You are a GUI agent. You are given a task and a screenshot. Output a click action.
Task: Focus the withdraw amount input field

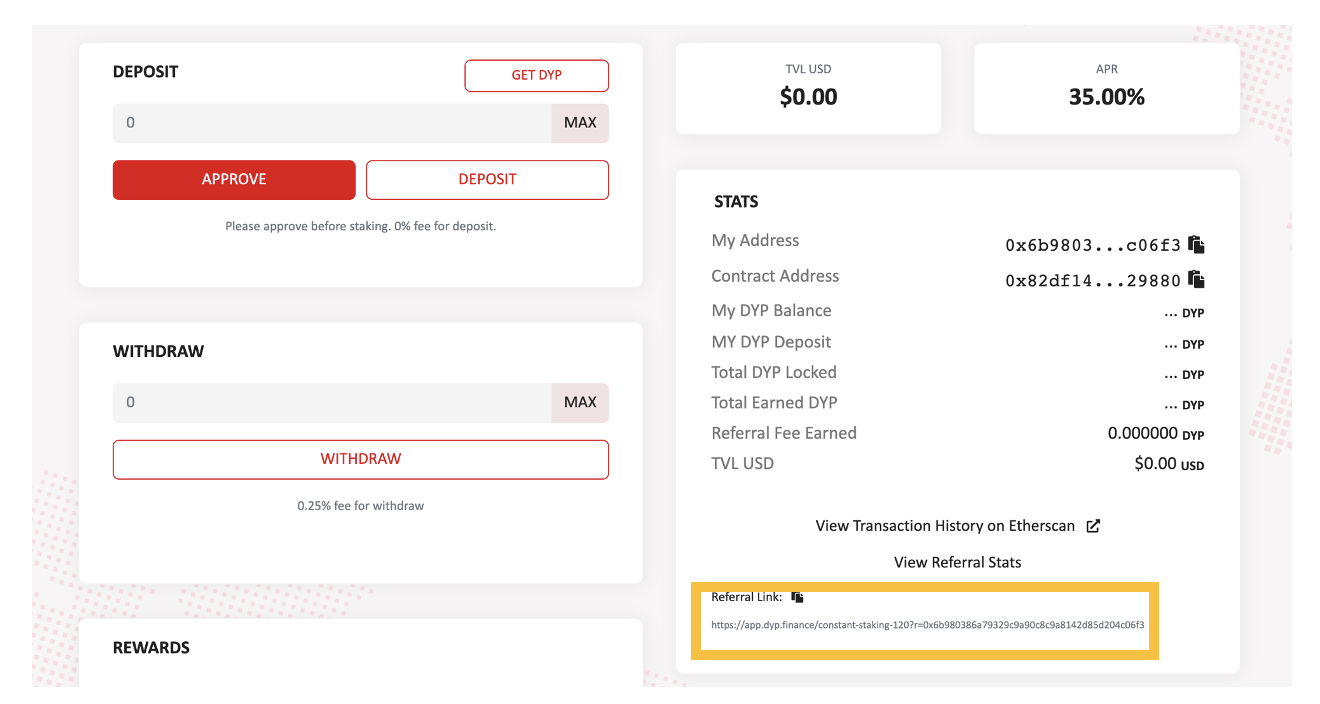pos(332,402)
